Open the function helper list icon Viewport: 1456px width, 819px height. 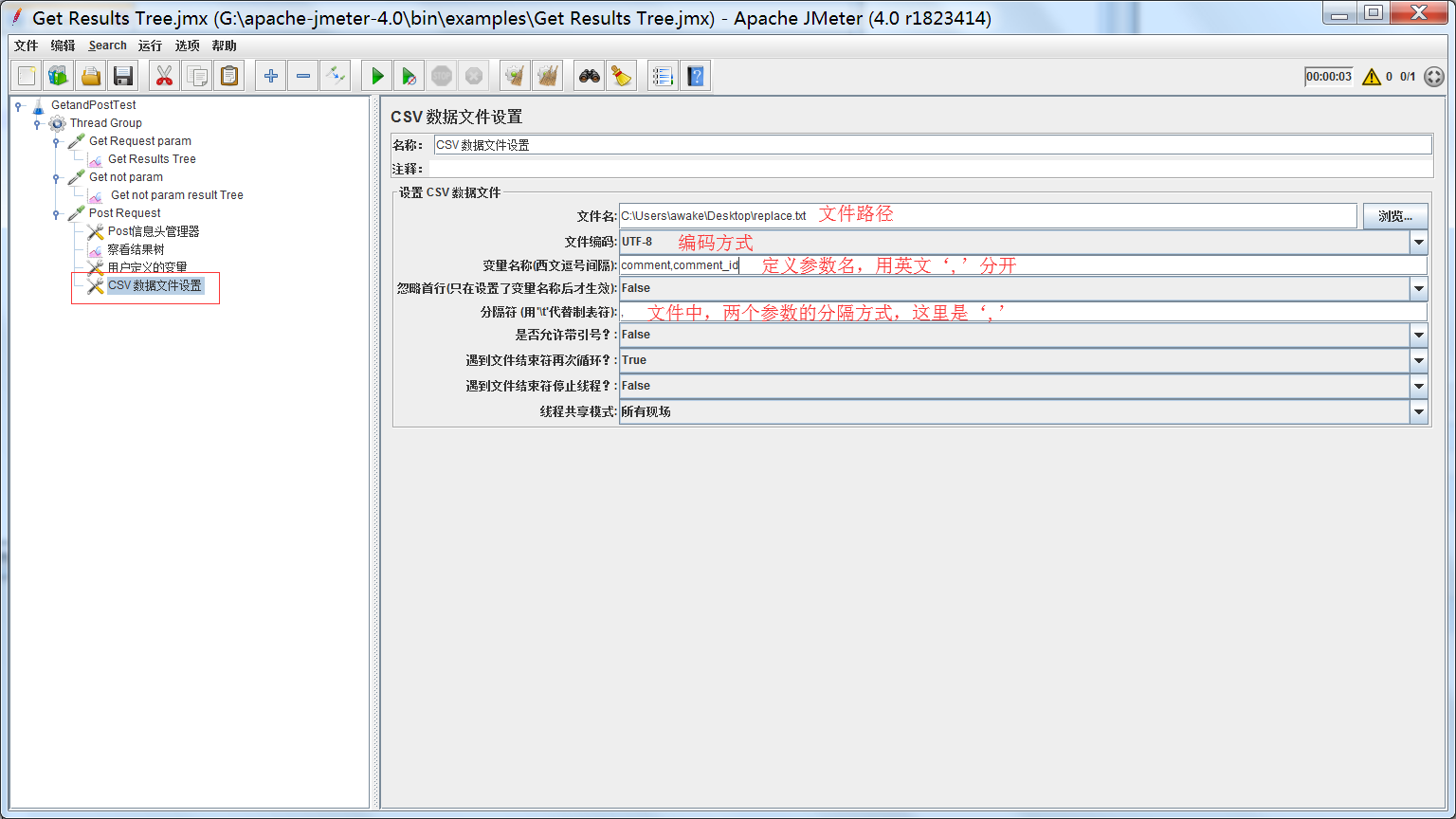tap(664, 76)
